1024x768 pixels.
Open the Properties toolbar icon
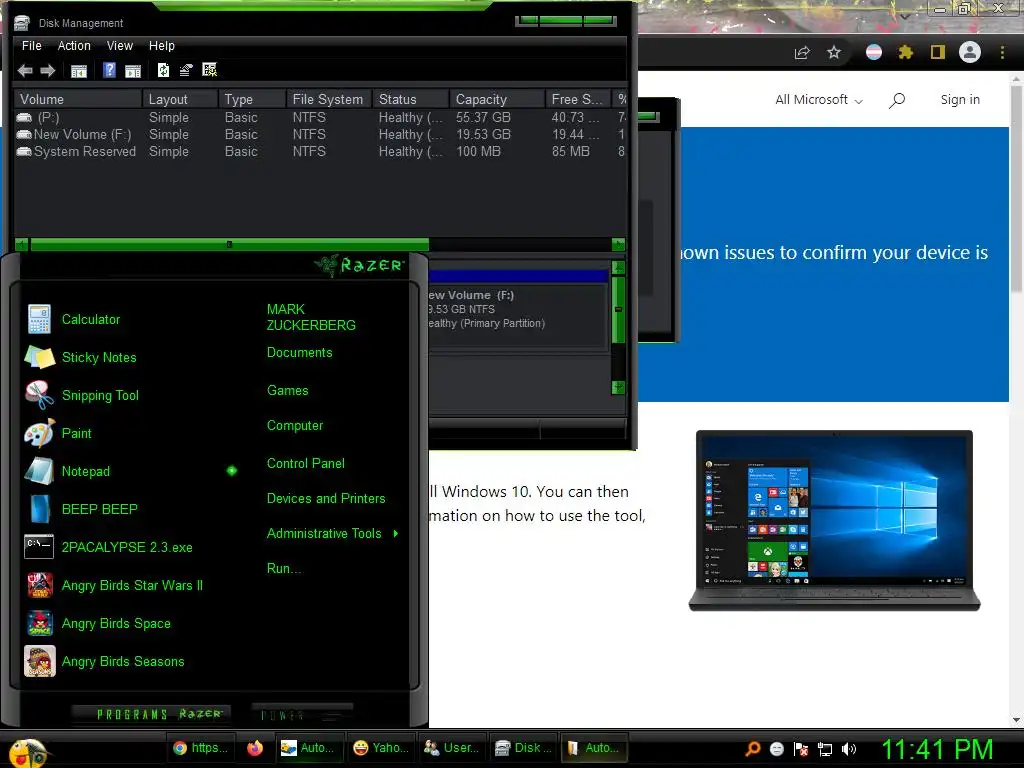point(186,70)
